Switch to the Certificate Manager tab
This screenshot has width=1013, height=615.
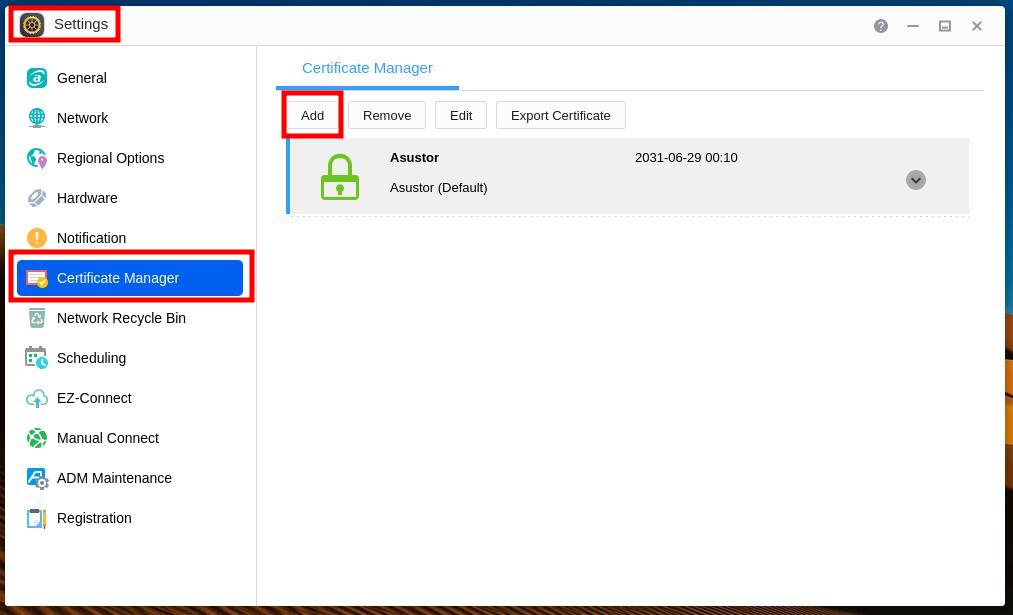[367, 68]
